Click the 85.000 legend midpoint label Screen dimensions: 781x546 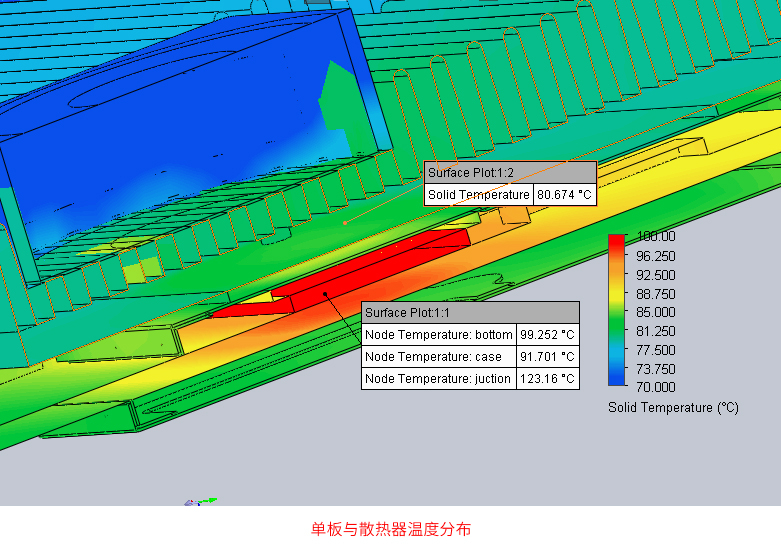pos(654,312)
